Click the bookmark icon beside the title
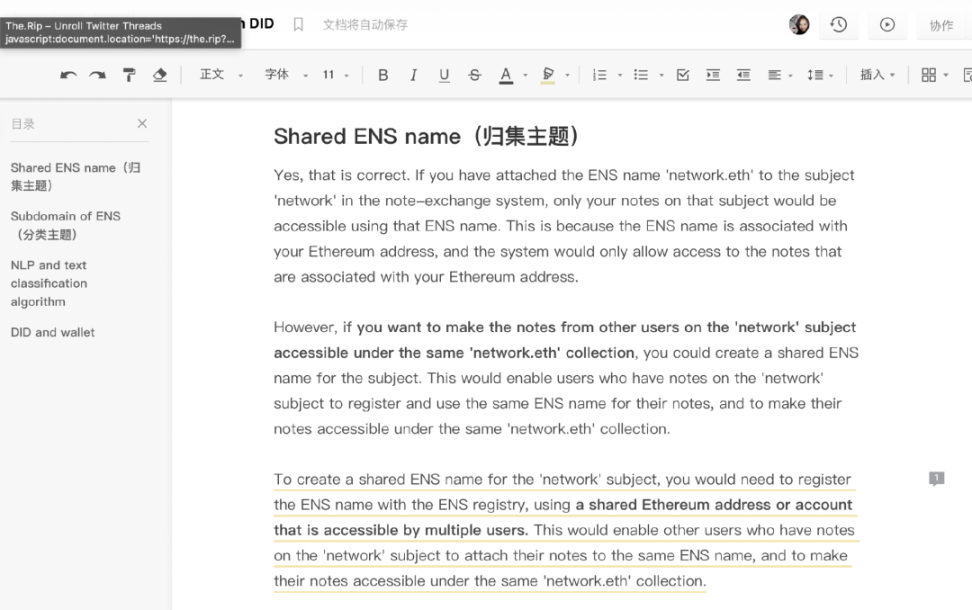The image size is (972, 610). pyautogui.click(x=298, y=24)
